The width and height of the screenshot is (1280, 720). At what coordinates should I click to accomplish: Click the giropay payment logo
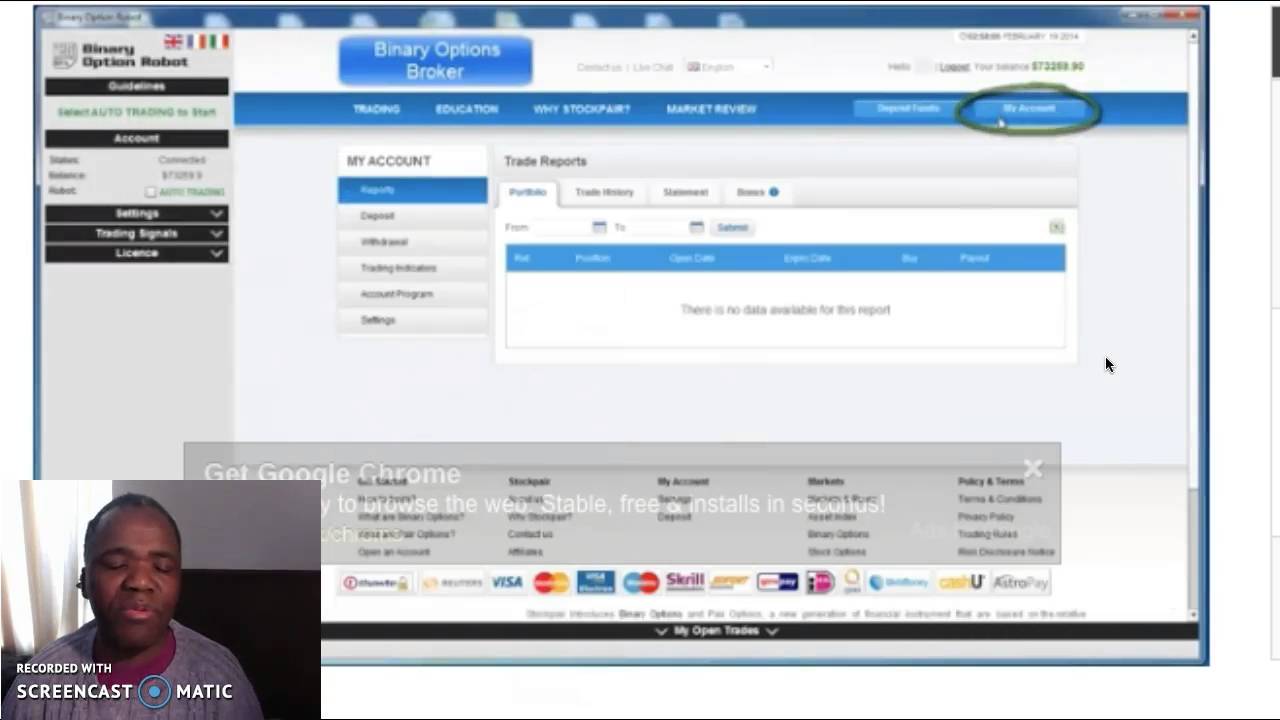coord(777,582)
